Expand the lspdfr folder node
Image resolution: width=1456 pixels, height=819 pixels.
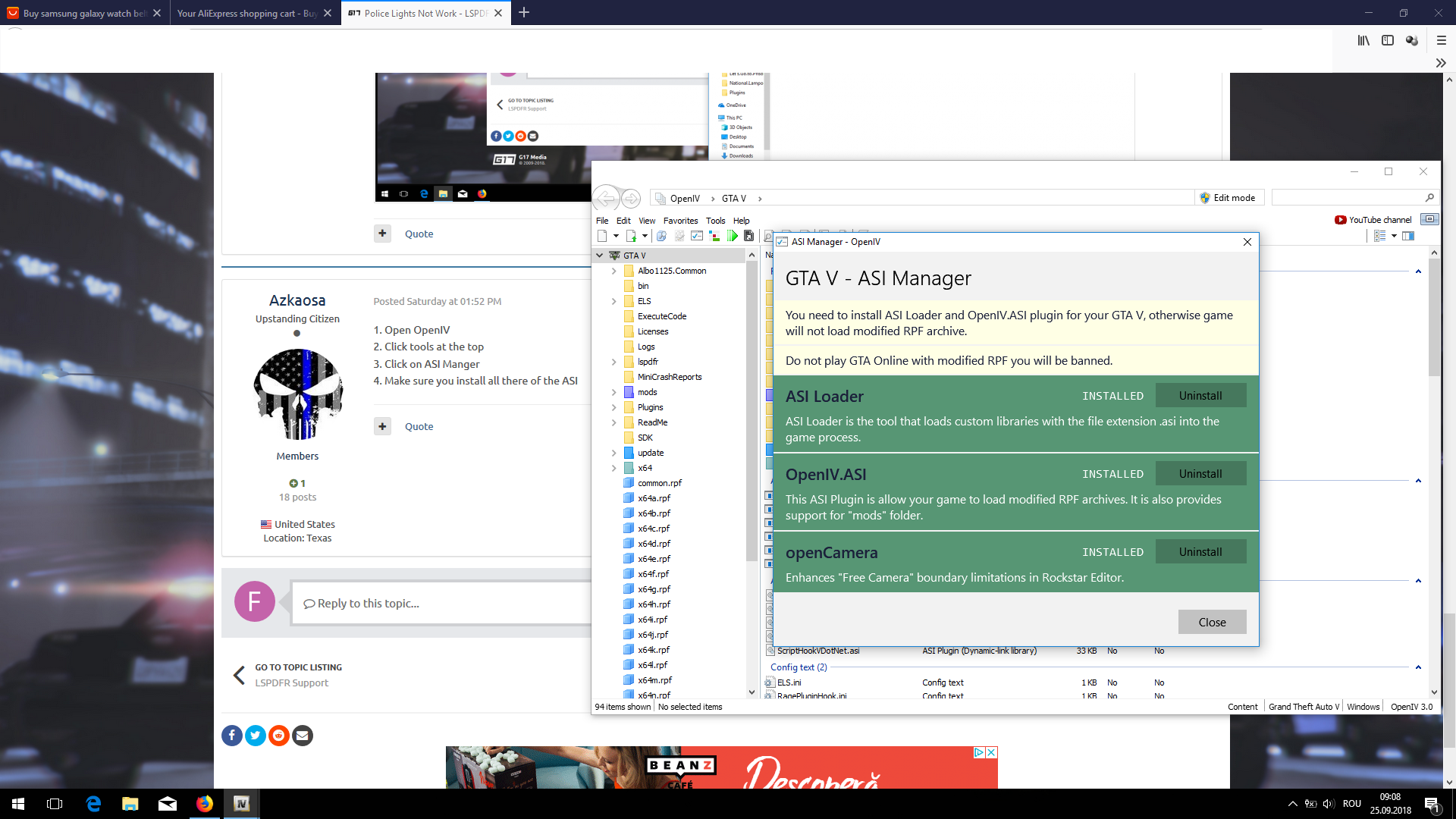613,362
